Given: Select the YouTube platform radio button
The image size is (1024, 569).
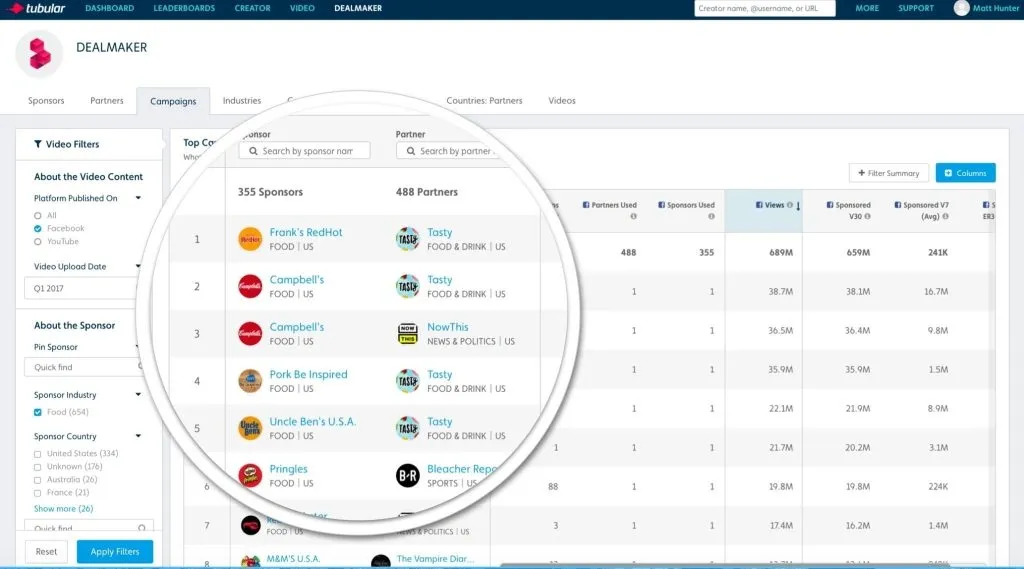Looking at the screenshot, I should pyautogui.click(x=37, y=242).
